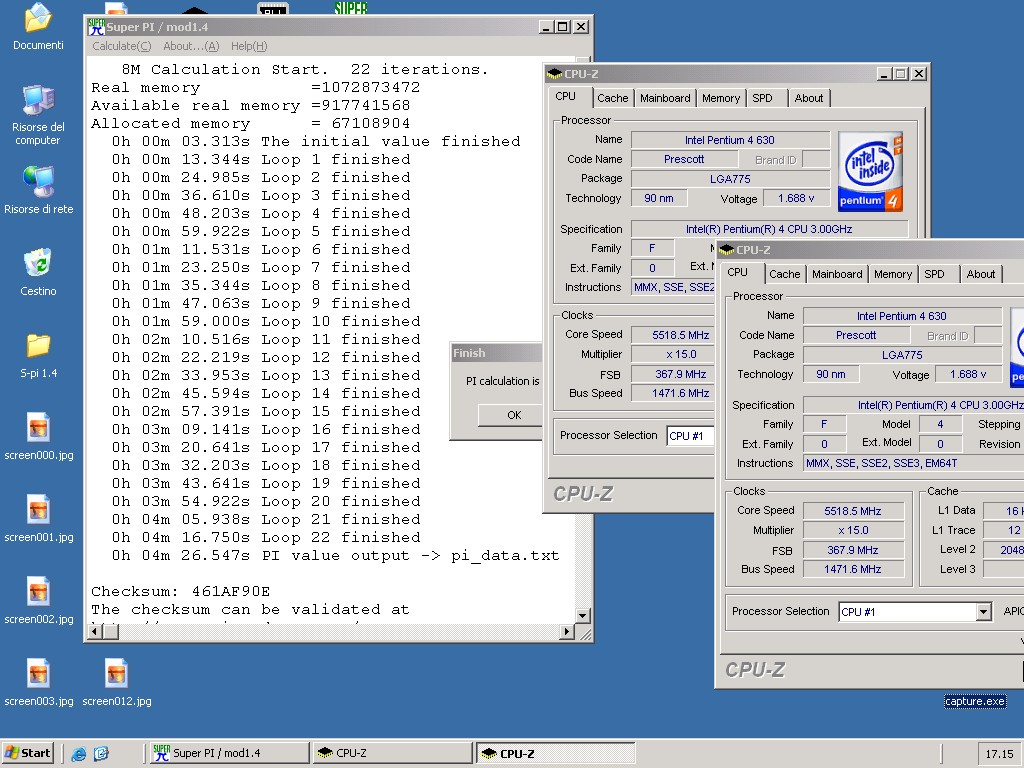Image resolution: width=1024 pixels, height=768 pixels.
Task: Open the Calculate menu in Super PI
Action: coord(121,46)
